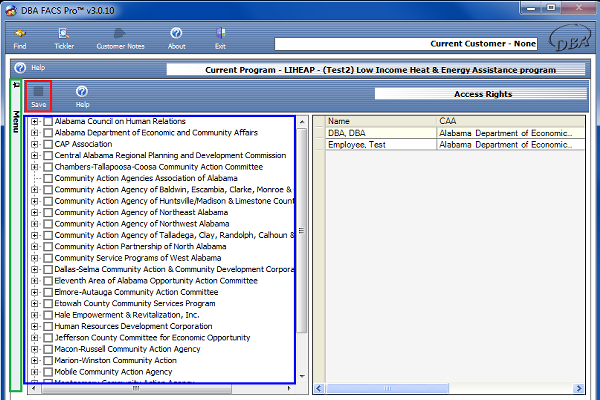Click the Current Customer field
This screenshot has height=400, width=600.
click(406, 44)
